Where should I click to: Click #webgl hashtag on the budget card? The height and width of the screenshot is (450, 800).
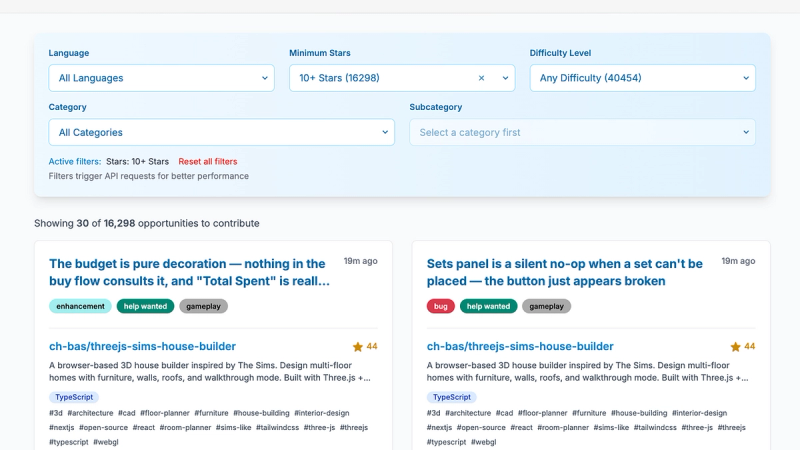[x=106, y=442]
